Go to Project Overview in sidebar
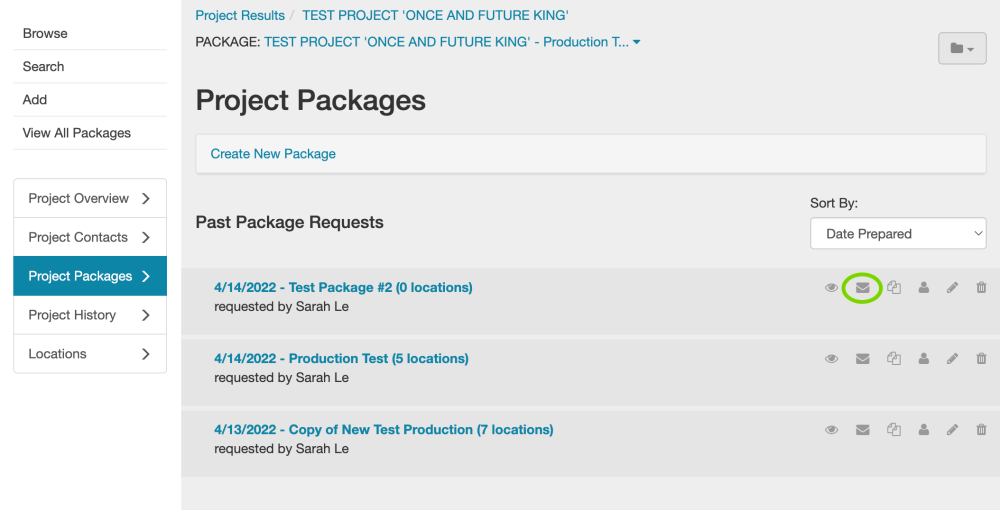Screen dimensions: 1000x510 [x=90, y=198]
